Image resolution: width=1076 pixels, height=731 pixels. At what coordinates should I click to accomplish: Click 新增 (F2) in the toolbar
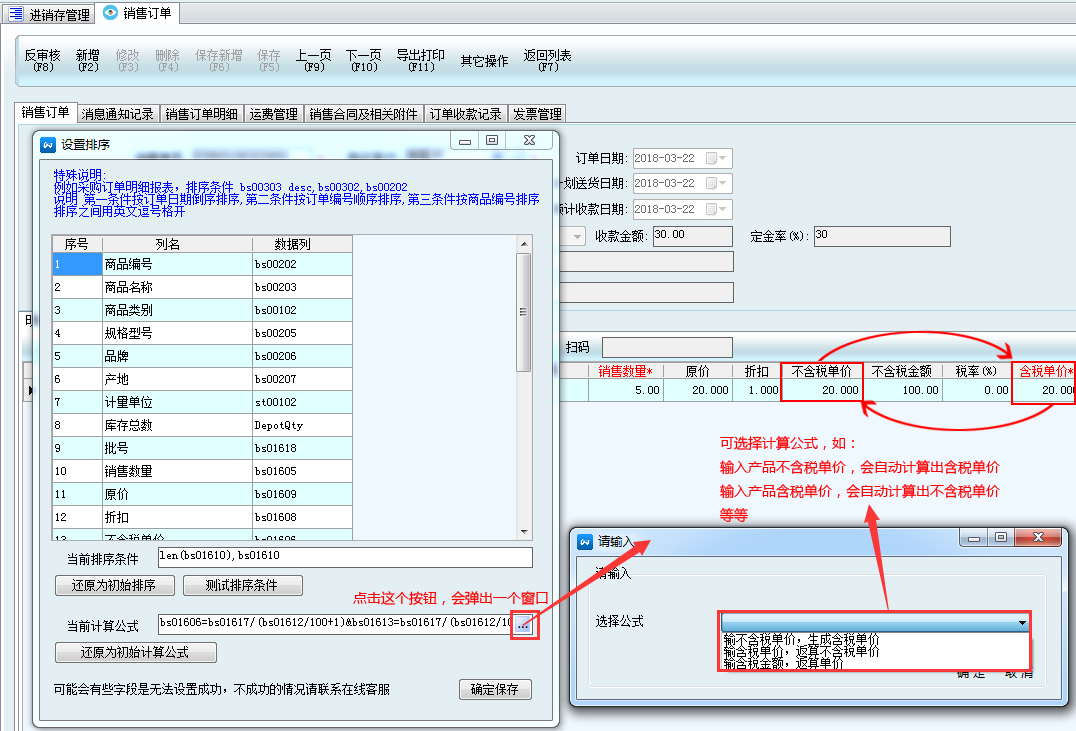88,61
